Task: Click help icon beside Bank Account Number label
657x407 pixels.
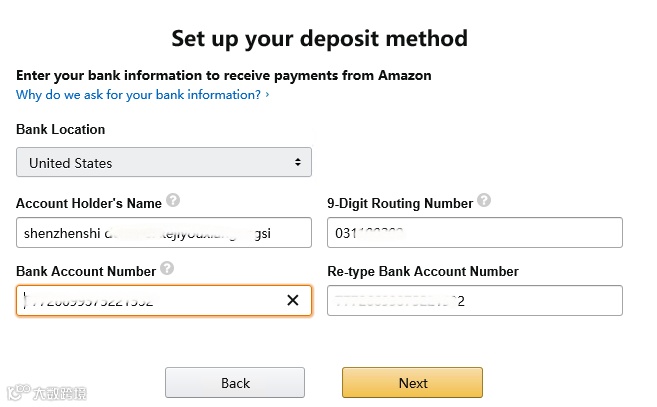Action: pos(167,269)
